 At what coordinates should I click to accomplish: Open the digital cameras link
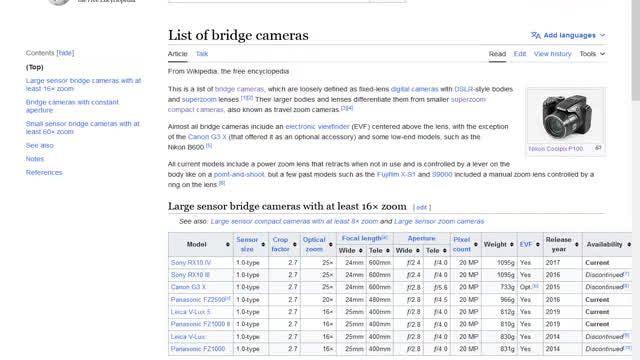point(414,89)
